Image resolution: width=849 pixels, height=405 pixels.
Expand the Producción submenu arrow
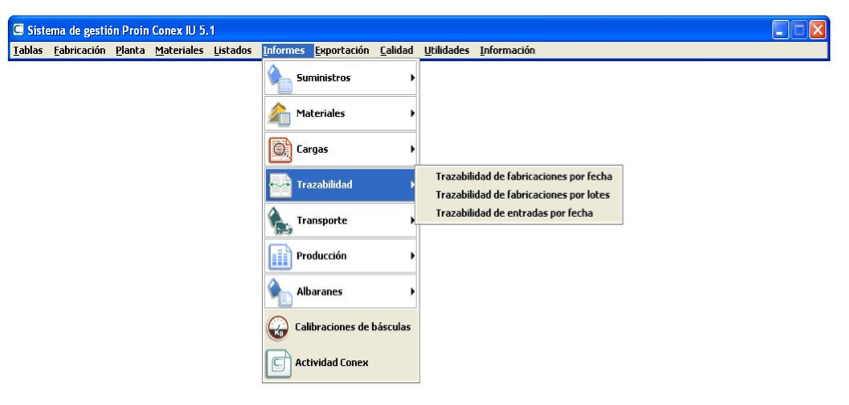point(413,256)
